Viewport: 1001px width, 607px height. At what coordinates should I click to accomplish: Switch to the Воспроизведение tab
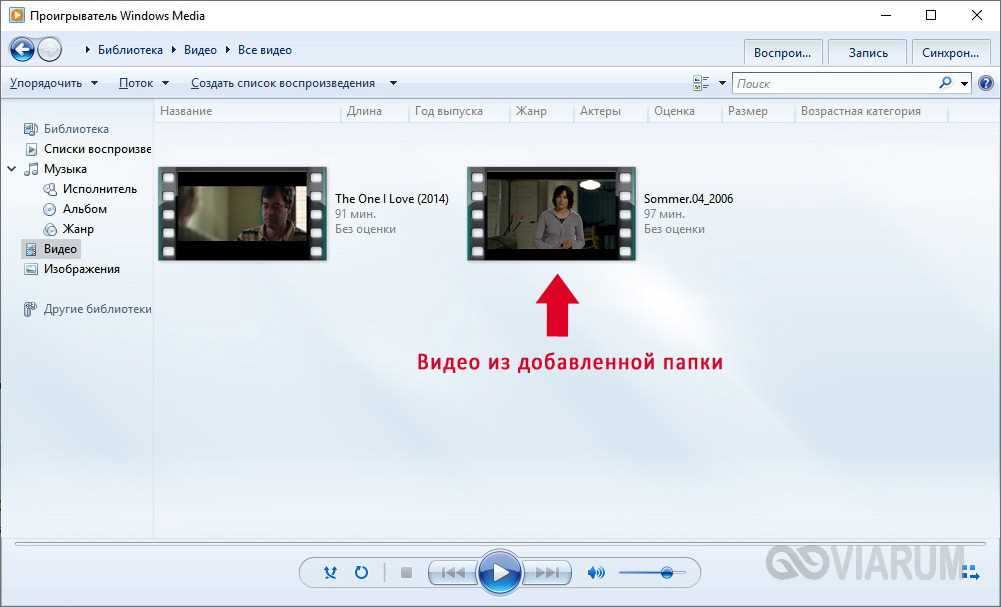pyautogui.click(x=782, y=52)
